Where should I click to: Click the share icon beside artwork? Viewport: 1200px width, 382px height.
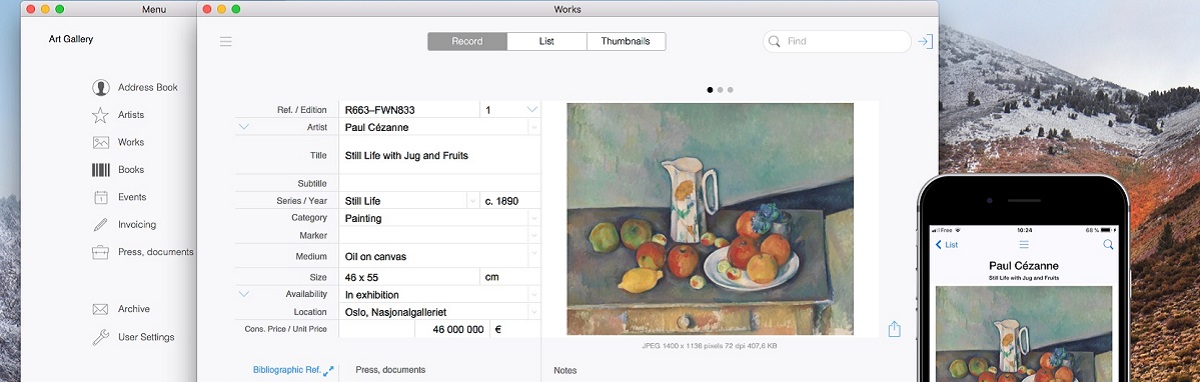894,329
